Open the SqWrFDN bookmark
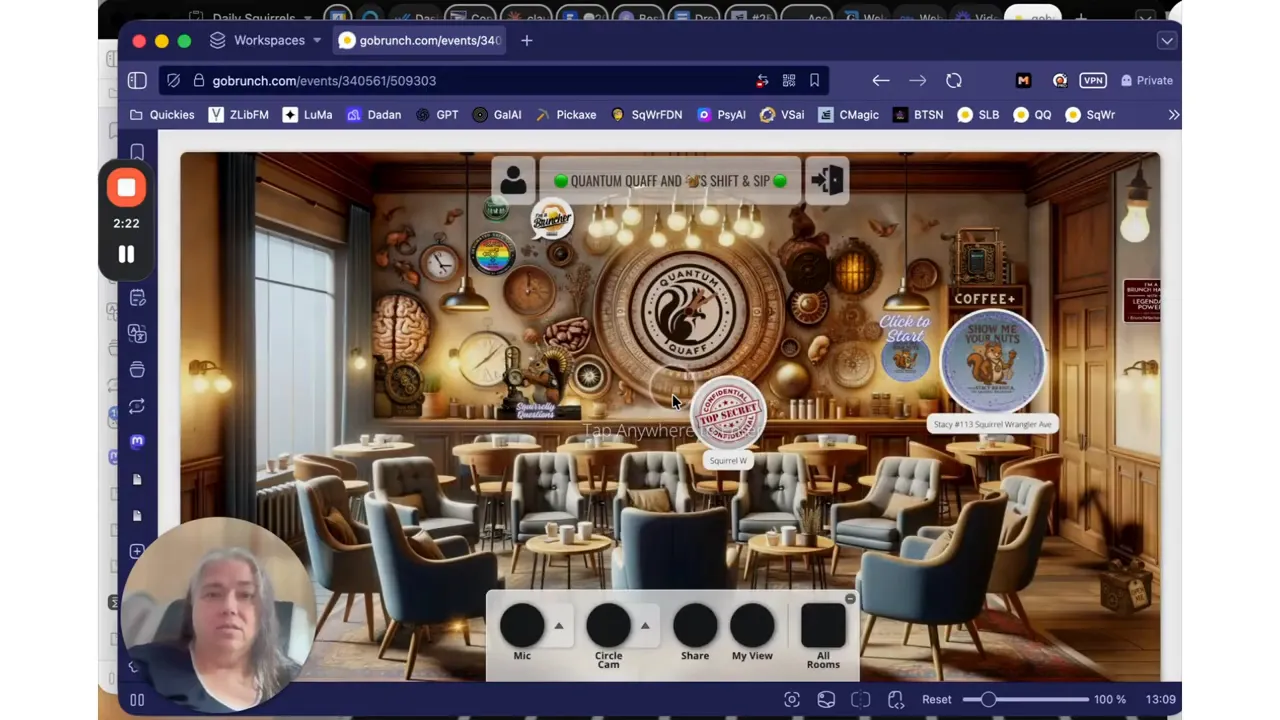Image resolution: width=1280 pixels, height=720 pixels. (656, 114)
